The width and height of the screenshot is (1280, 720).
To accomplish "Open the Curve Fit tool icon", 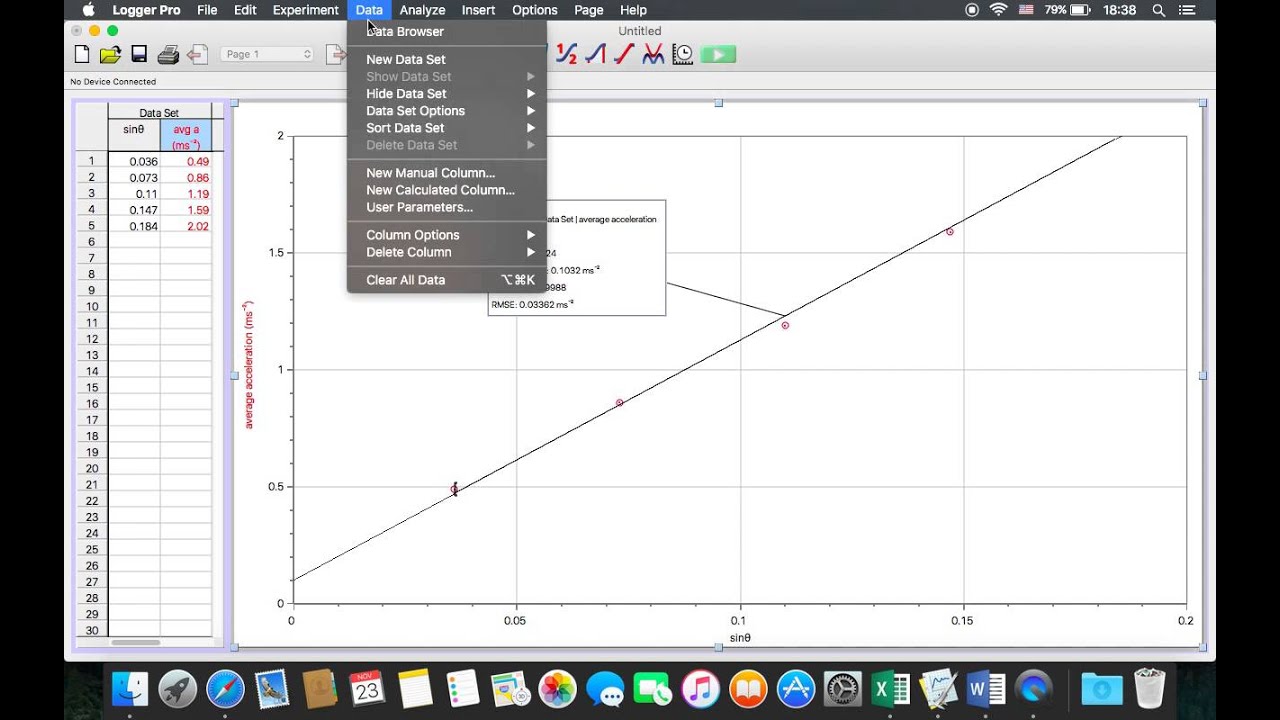I will click(653, 54).
